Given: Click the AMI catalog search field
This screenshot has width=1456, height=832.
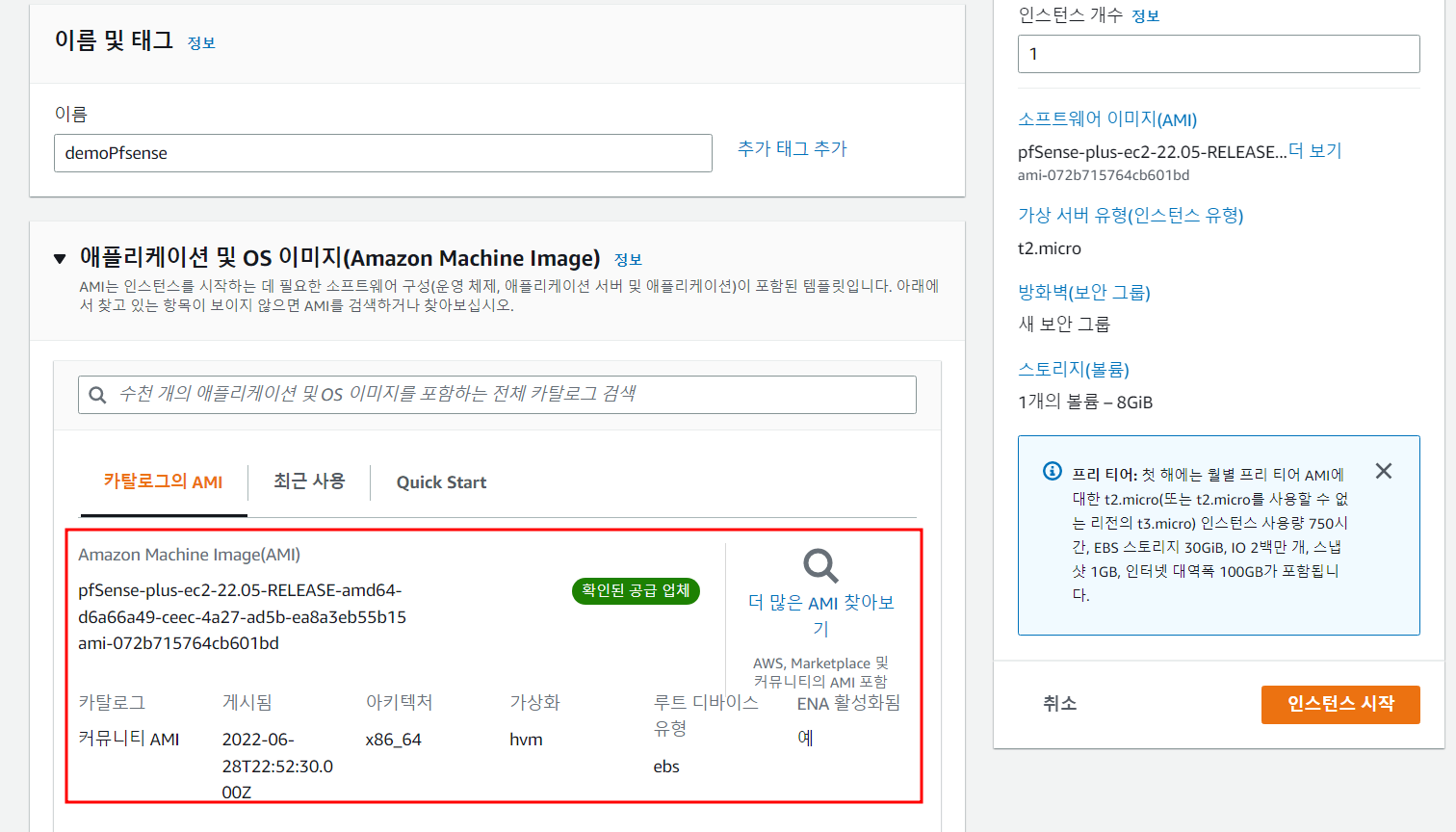Looking at the screenshot, I should click(497, 395).
